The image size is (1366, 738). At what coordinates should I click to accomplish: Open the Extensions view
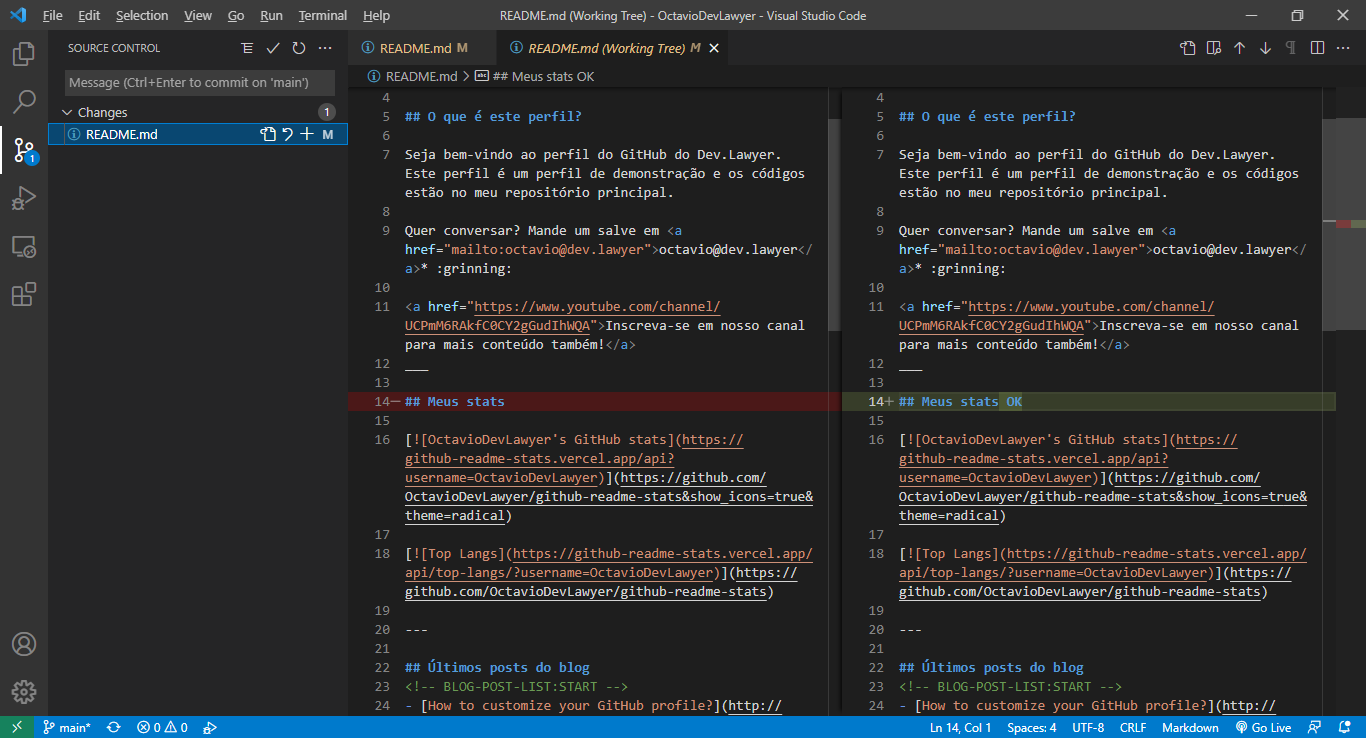point(24,293)
